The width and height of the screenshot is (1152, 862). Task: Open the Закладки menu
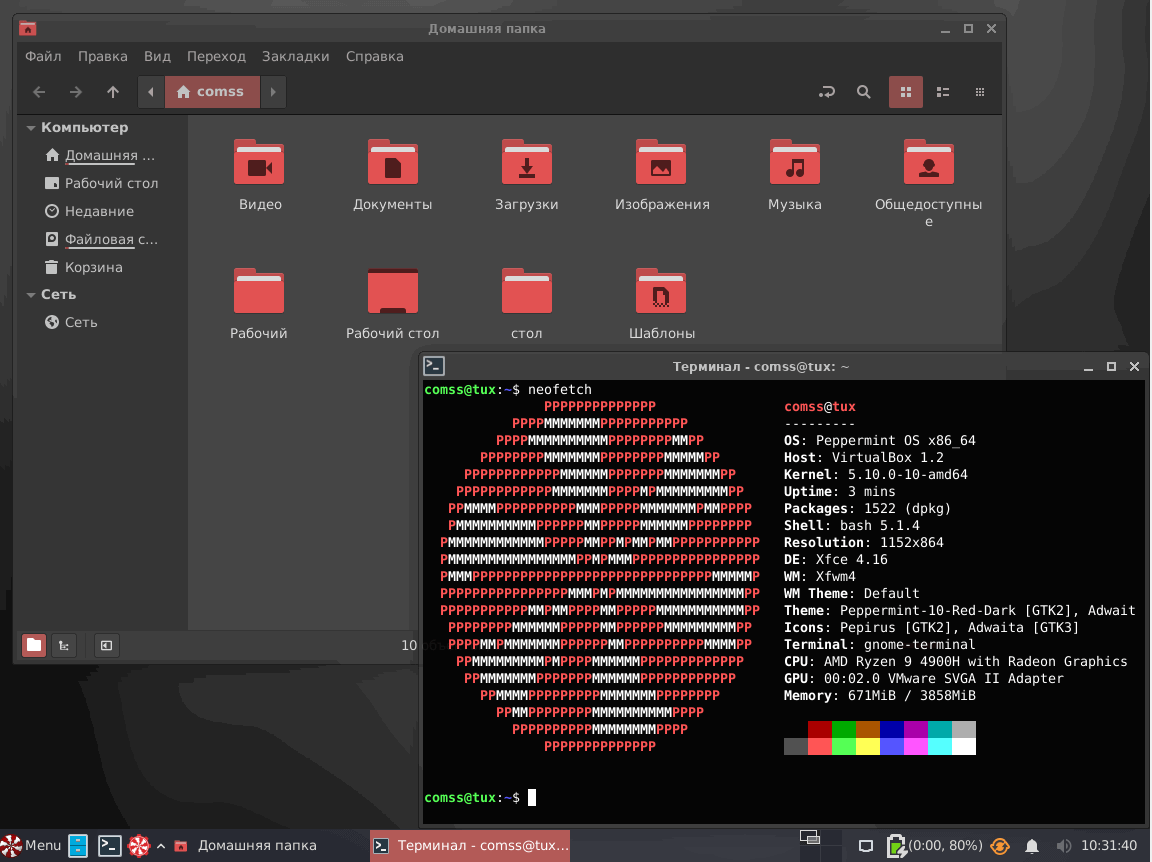(x=295, y=57)
